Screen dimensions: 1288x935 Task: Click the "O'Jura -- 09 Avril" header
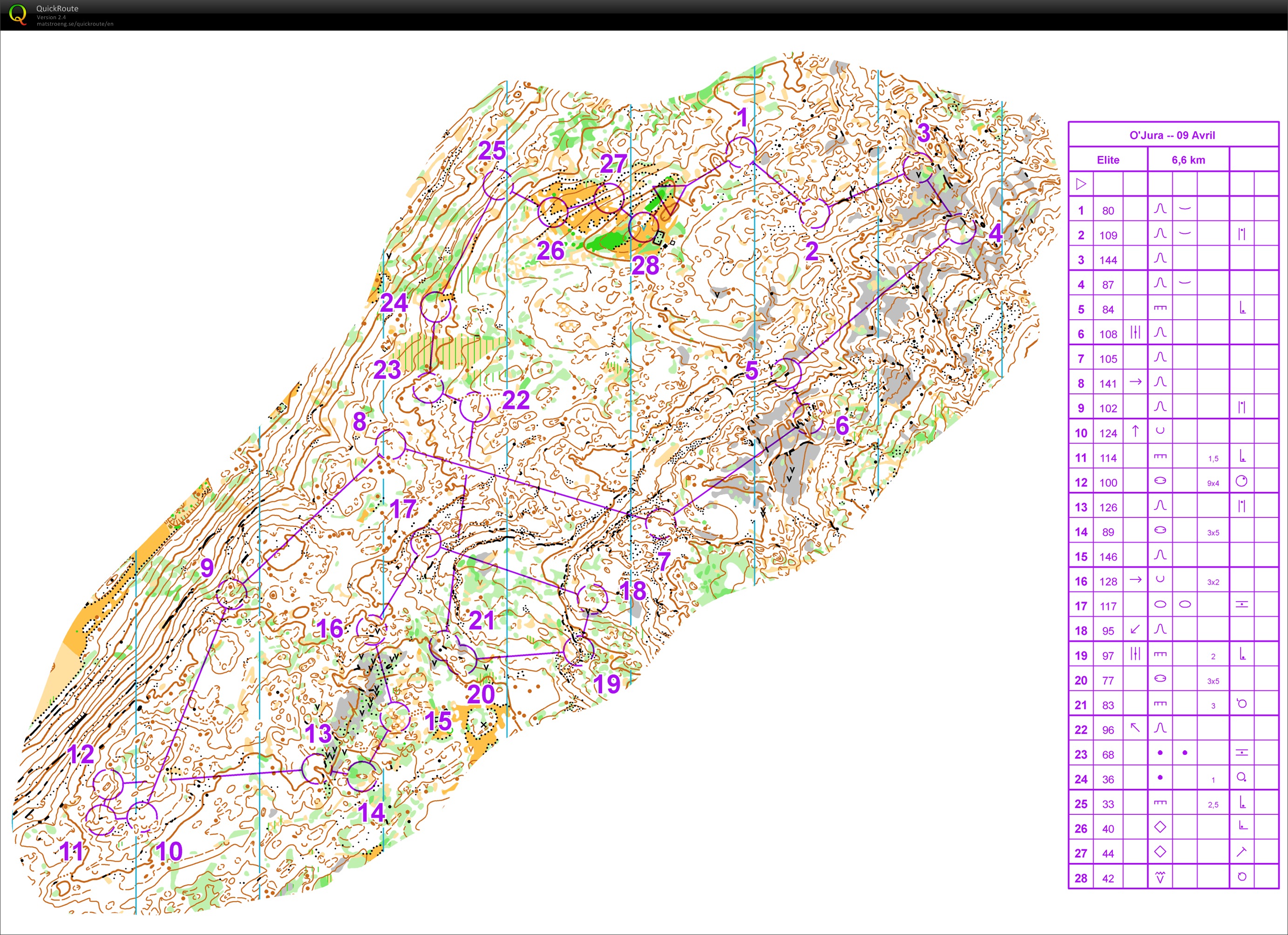pyautogui.click(x=1172, y=135)
